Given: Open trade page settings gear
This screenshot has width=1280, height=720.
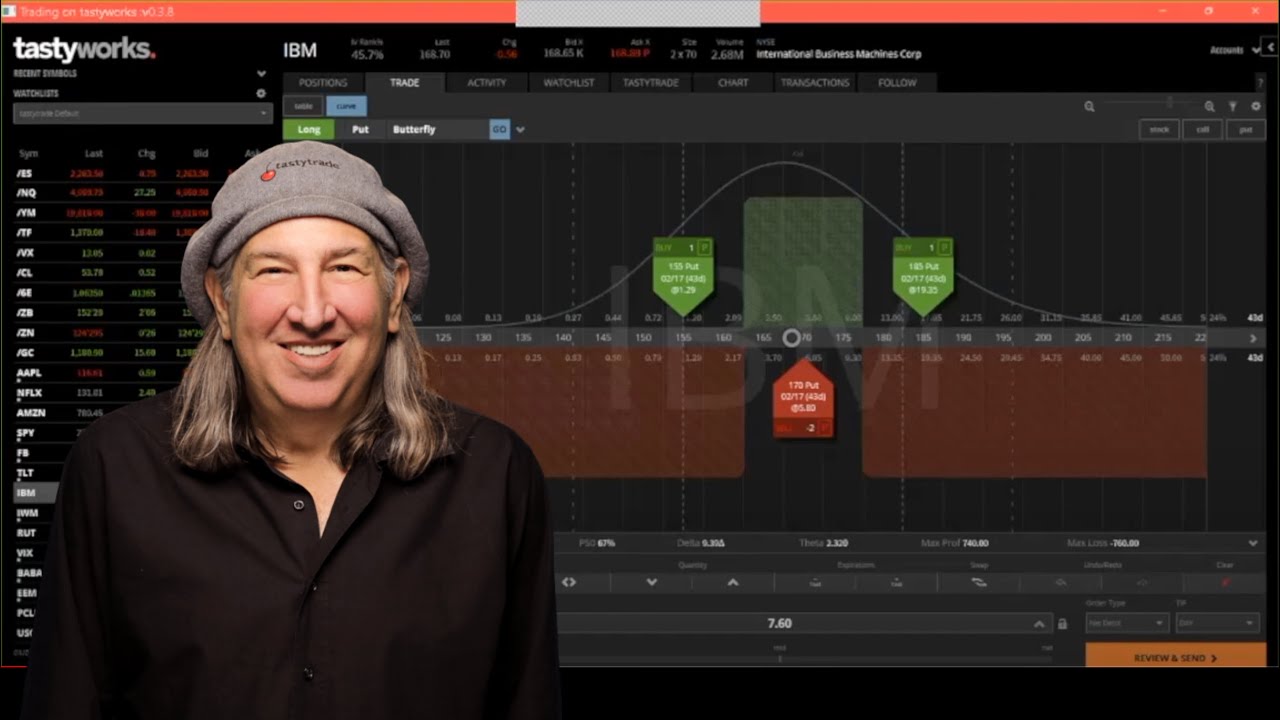Looking at the screenshot, I should click(1256, 106).
